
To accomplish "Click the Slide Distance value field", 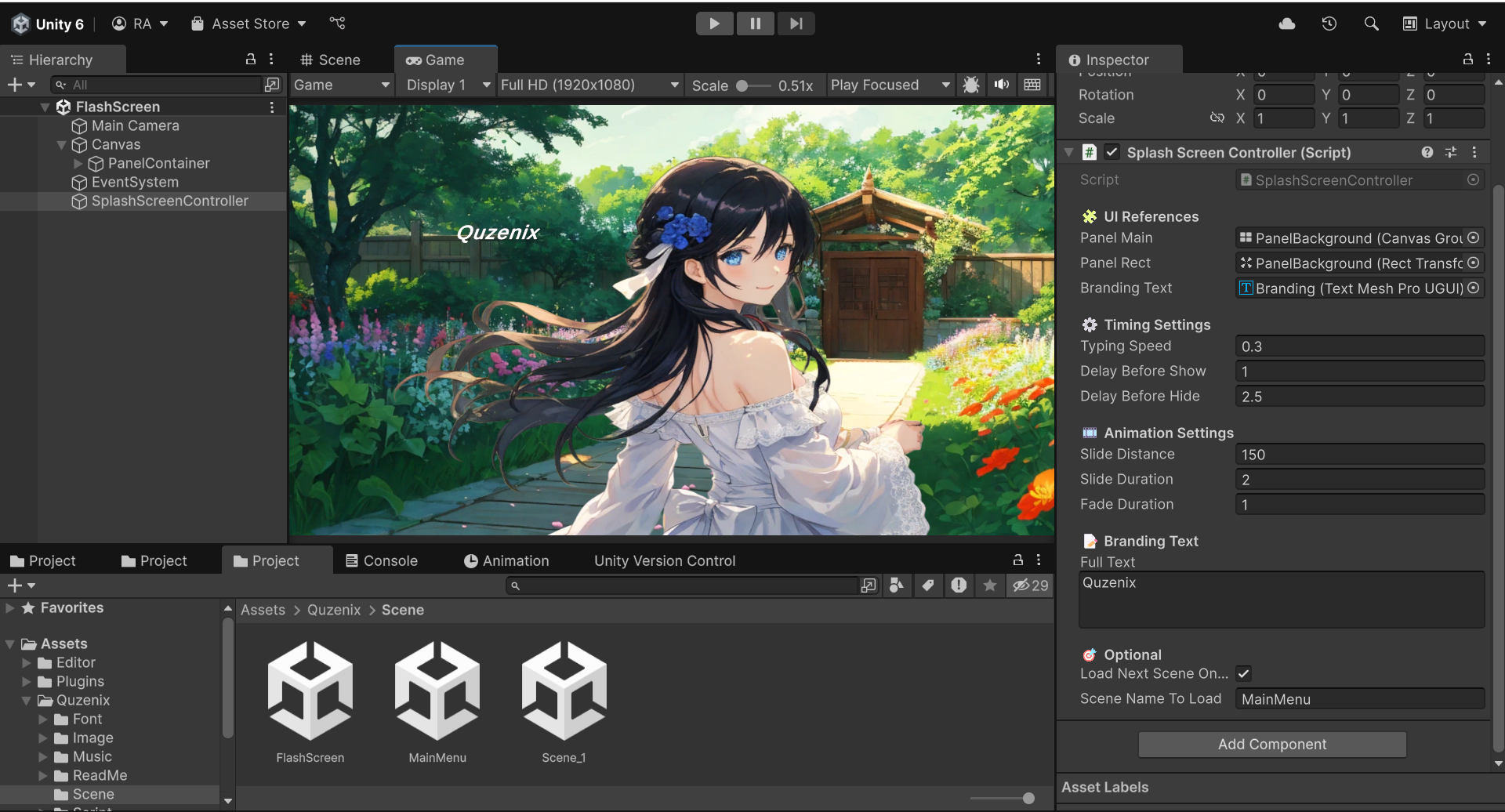I will (x=1360, y=455).
